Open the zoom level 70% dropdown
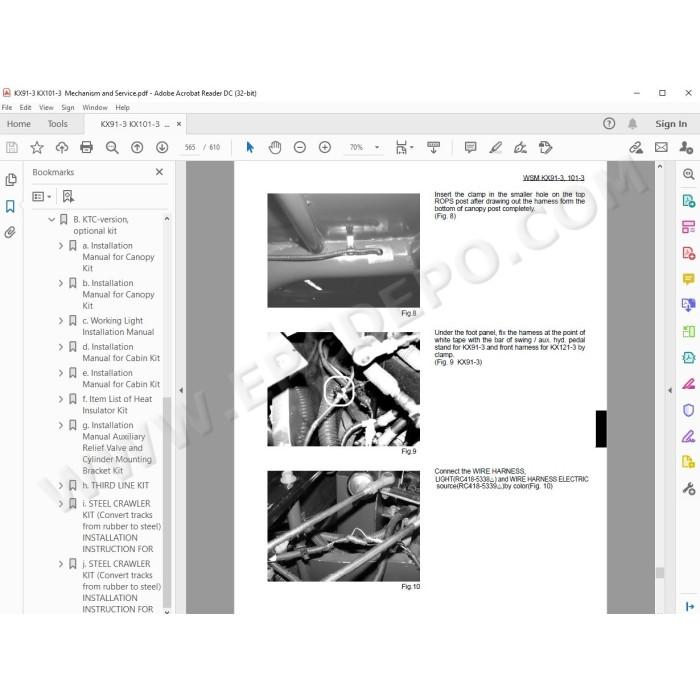700x700 pixels. click(377, 147)
